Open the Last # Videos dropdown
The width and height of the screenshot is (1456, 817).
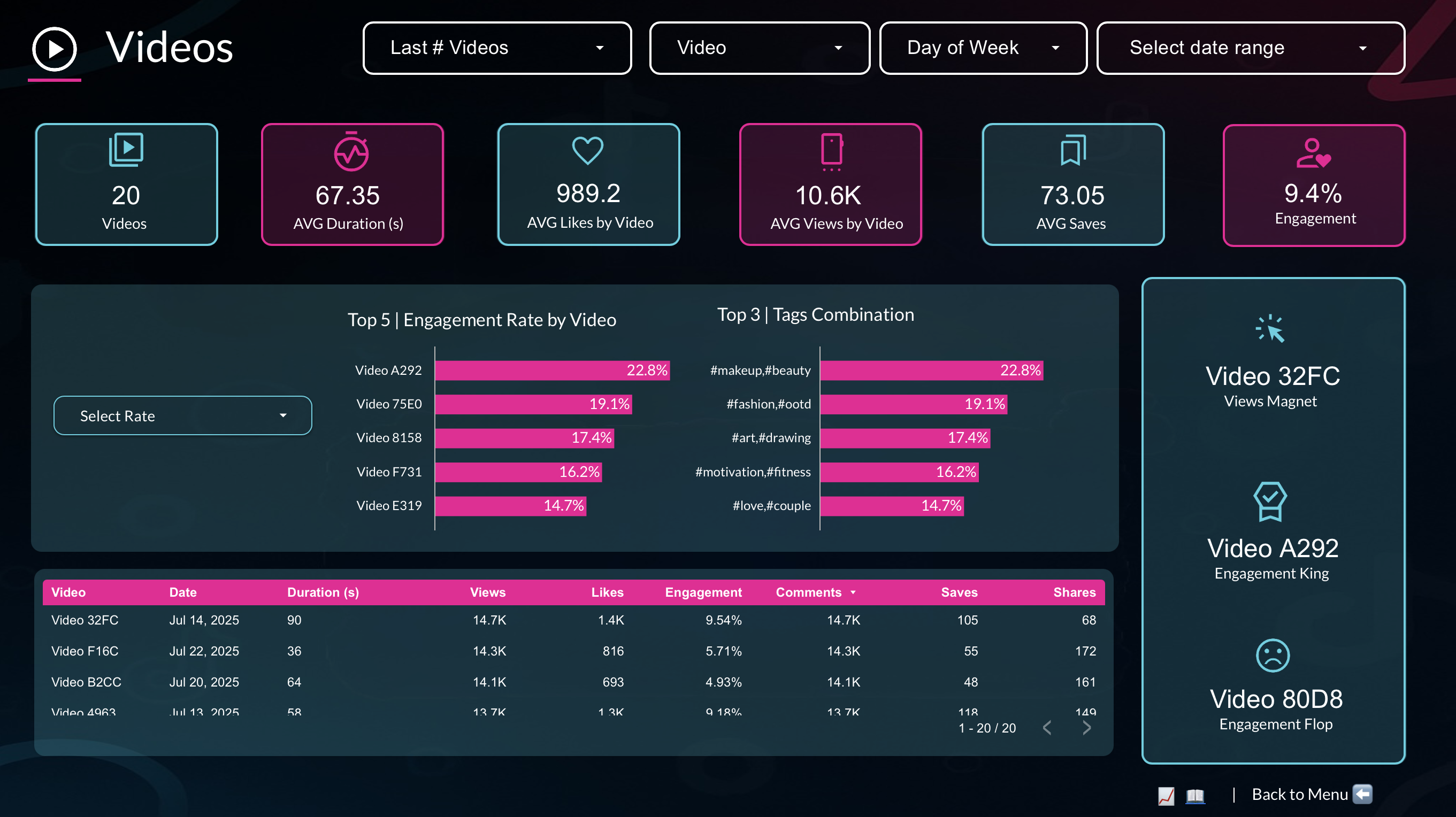497,48
